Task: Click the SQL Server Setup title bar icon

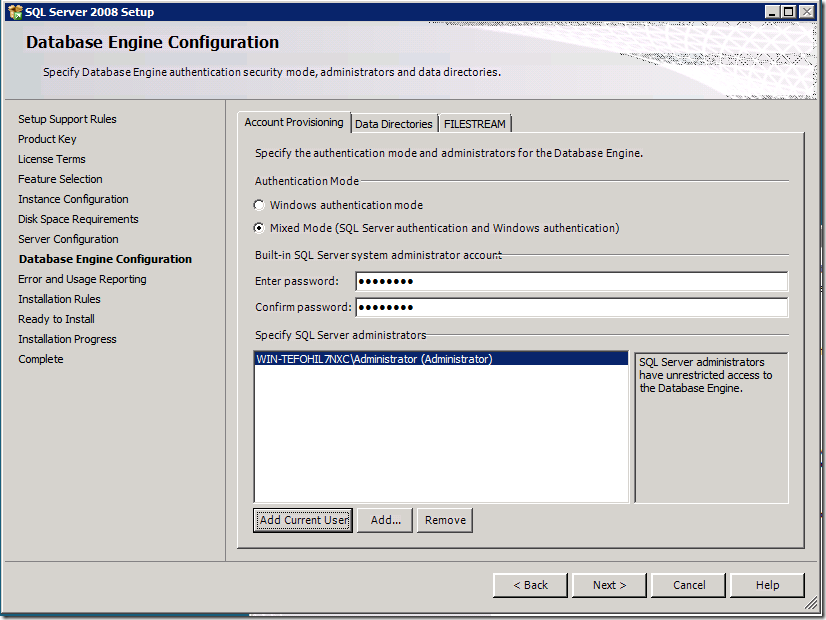Action: [15, 12]
